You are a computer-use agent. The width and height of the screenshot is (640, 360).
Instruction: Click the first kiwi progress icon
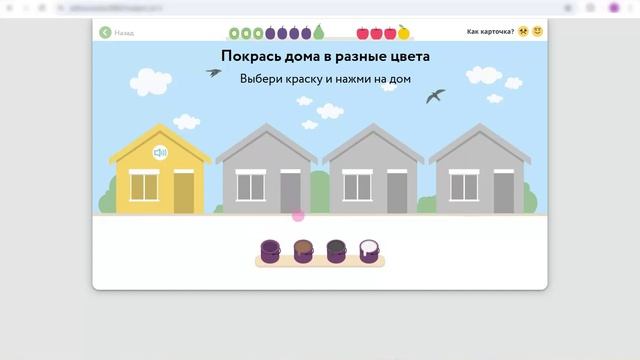click(x=234, y=33)
